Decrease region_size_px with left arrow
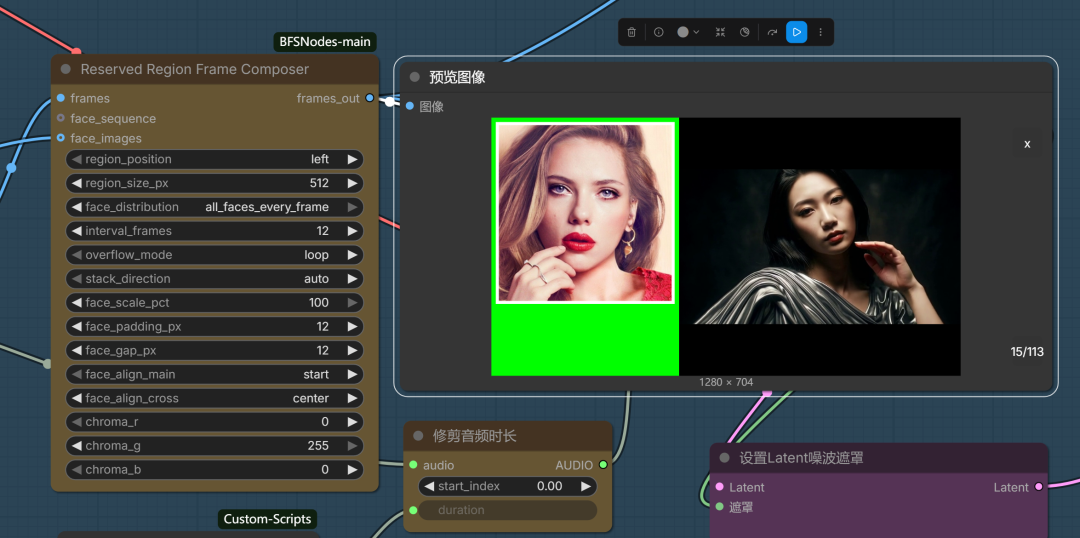1080x538 pixels. point(76,183)
